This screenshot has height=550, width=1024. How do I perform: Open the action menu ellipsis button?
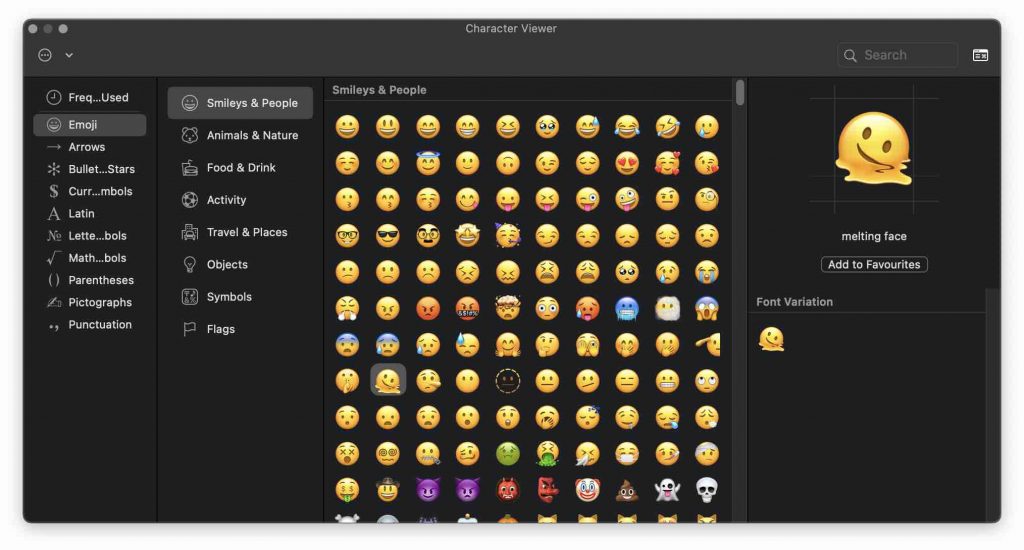[44, 56]
